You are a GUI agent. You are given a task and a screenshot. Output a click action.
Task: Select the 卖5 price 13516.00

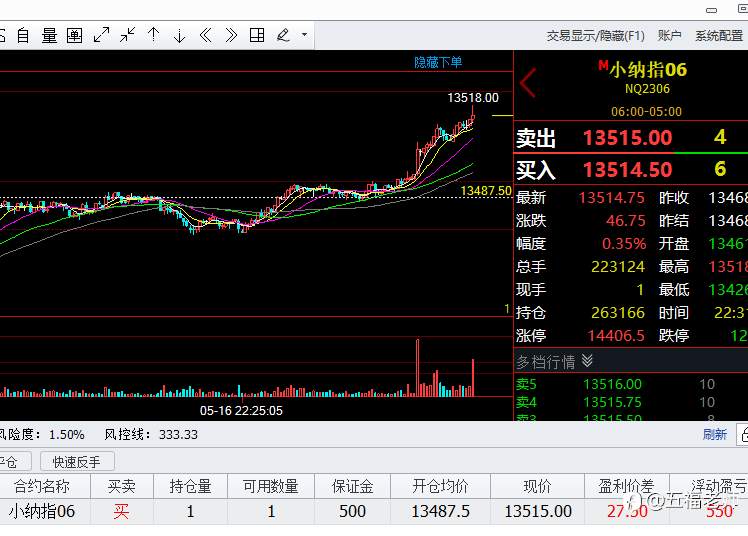(612, 384)
